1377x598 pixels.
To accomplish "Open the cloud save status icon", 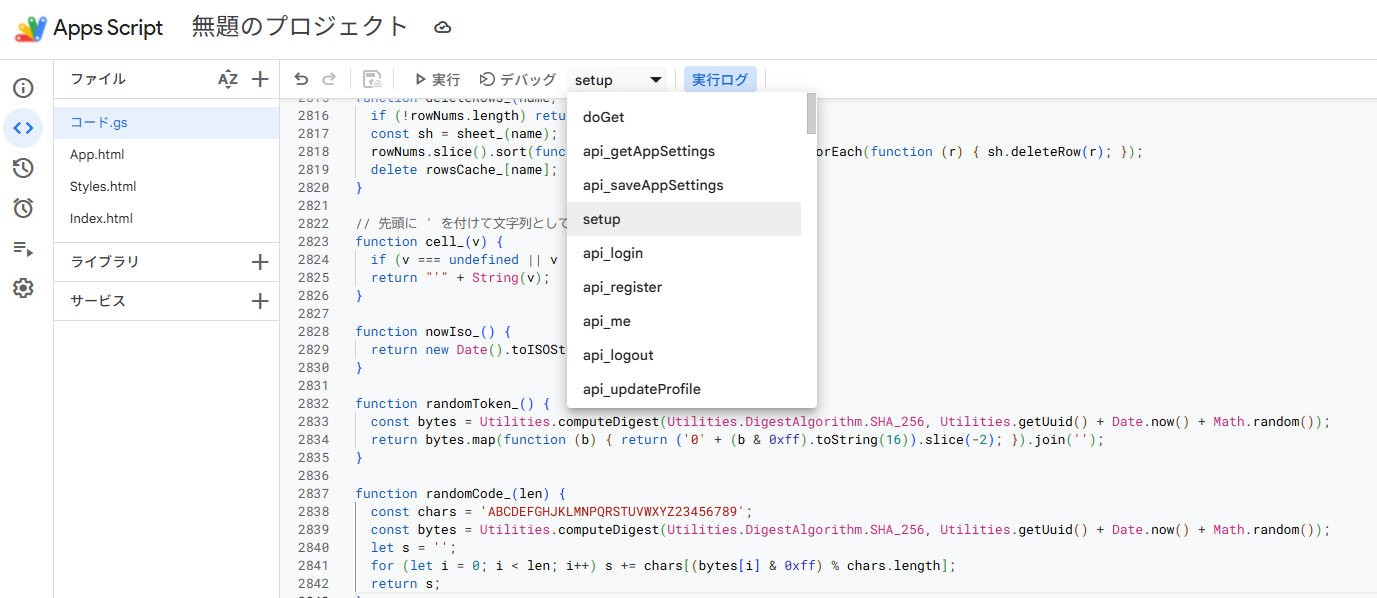I will pos(443,27).
